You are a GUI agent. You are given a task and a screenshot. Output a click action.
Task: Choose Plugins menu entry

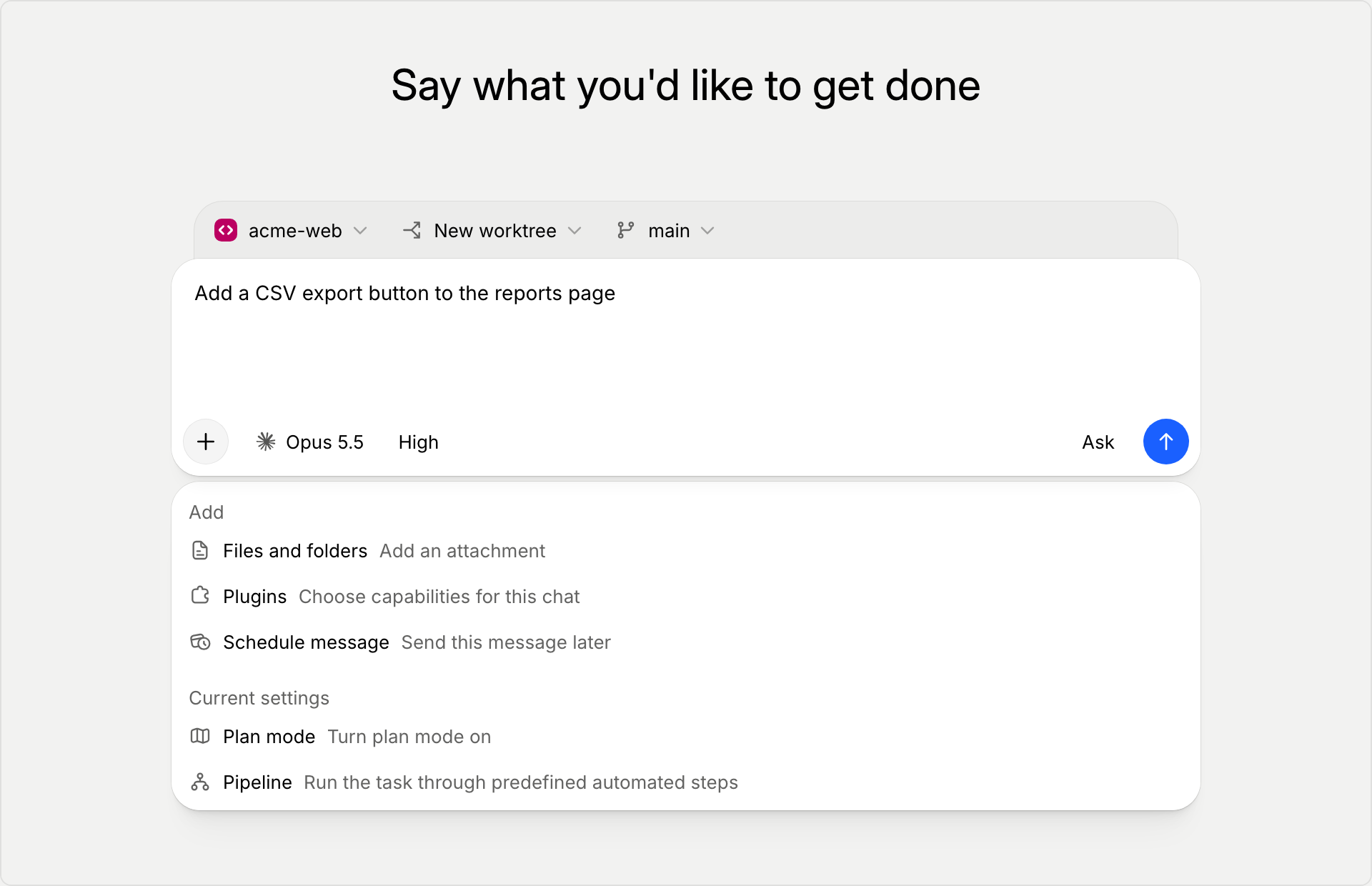(x=686, y=597)
